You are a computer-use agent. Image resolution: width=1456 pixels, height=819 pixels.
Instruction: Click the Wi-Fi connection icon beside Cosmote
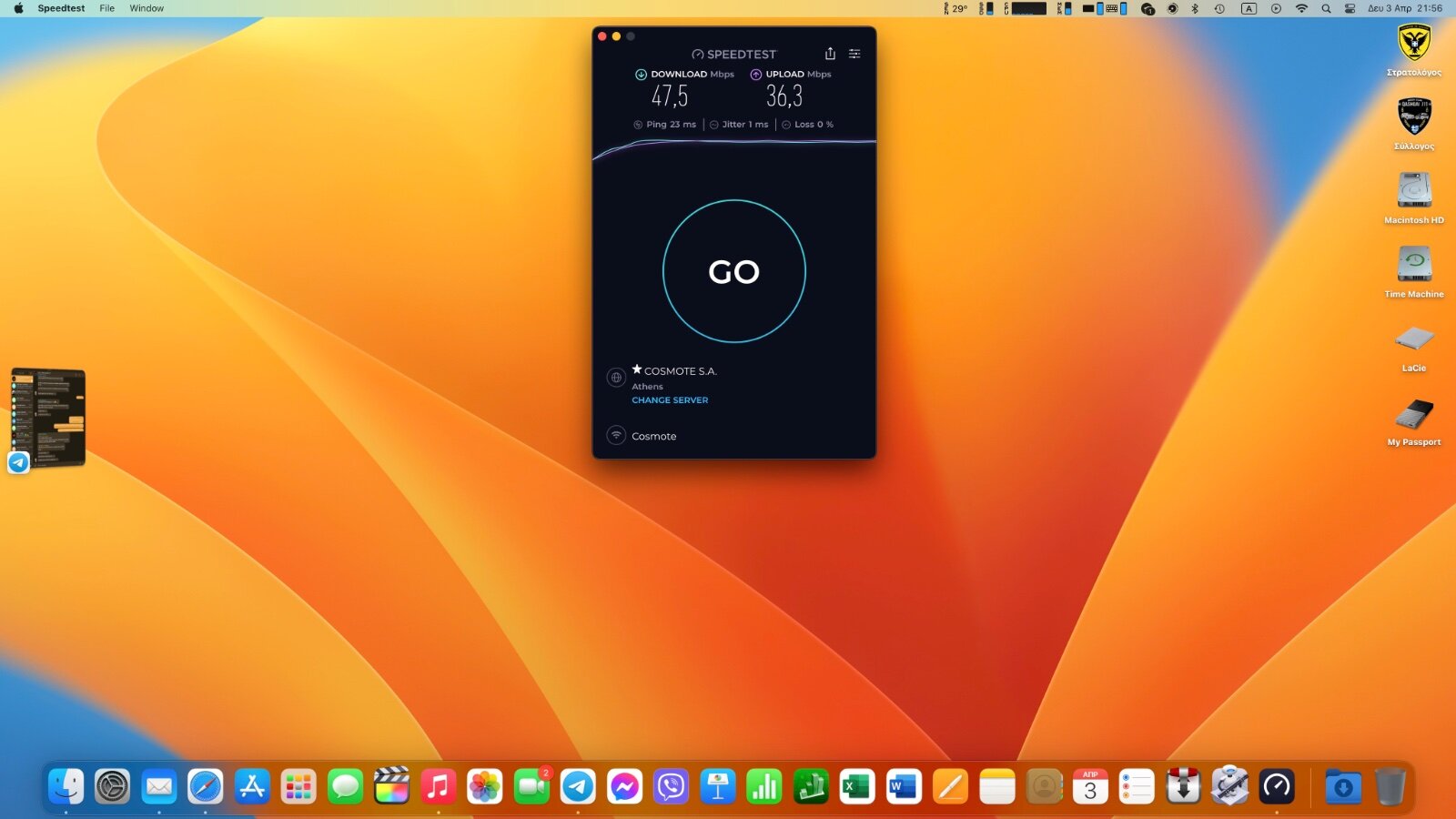click(616, 436)
